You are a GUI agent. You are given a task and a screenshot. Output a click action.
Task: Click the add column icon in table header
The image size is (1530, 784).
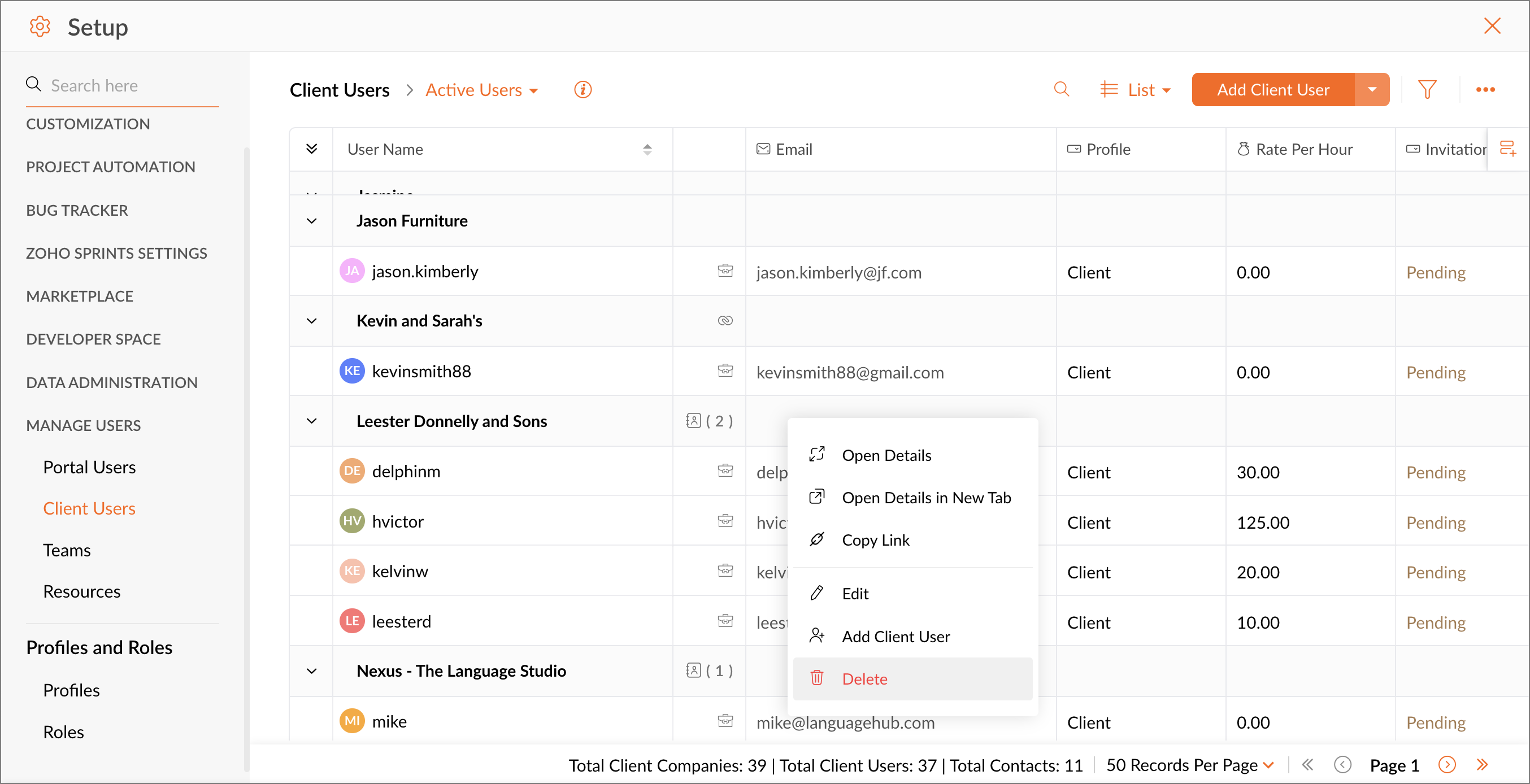(1507, 149)
